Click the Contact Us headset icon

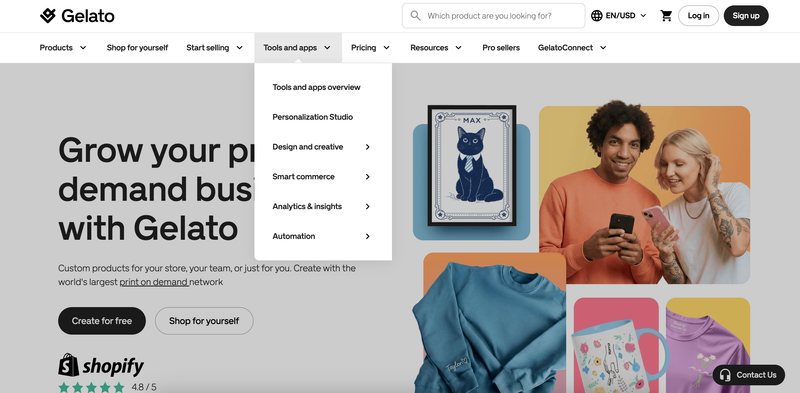coord(724,375)
